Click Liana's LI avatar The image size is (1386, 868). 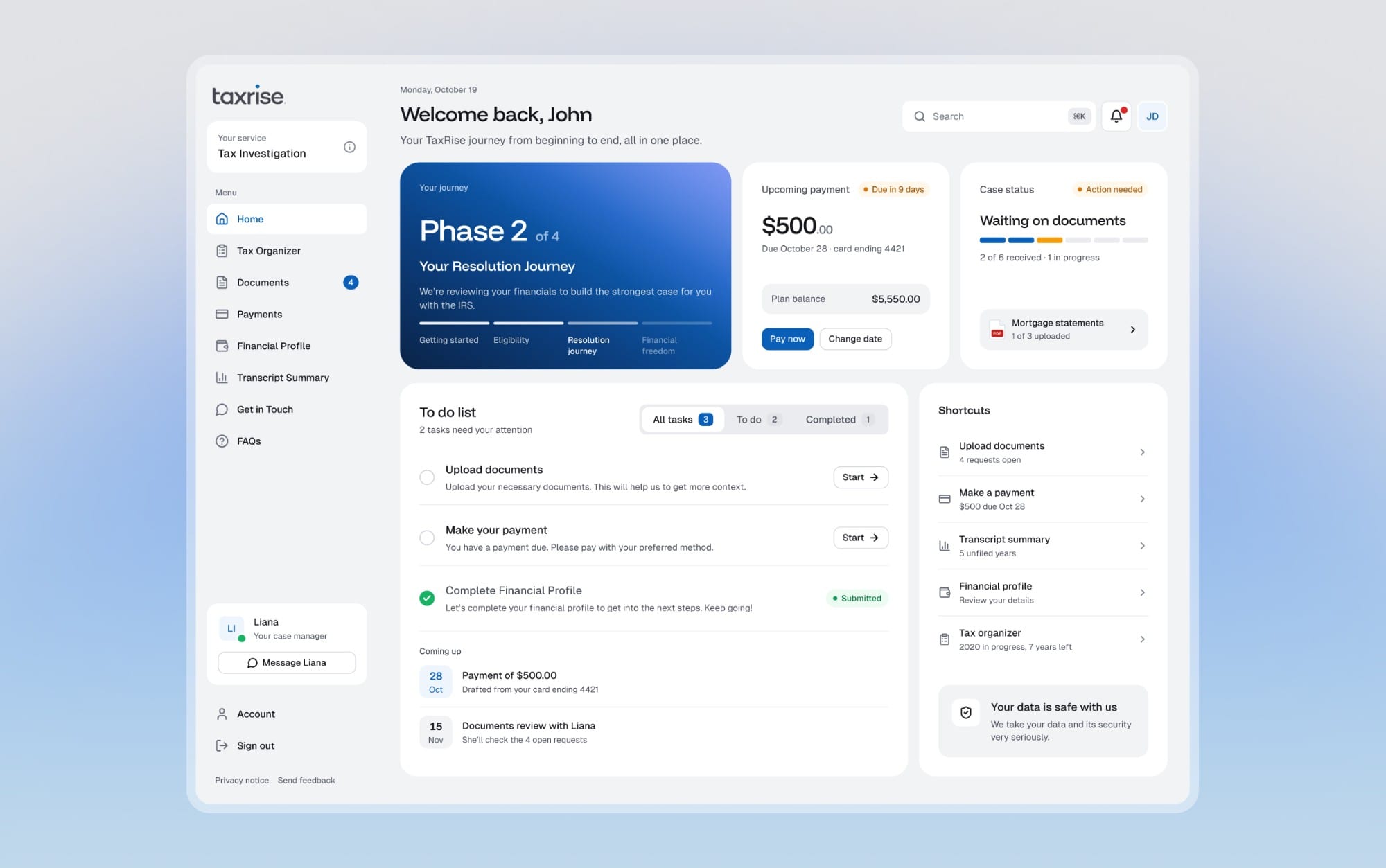(x=231, y=628)
